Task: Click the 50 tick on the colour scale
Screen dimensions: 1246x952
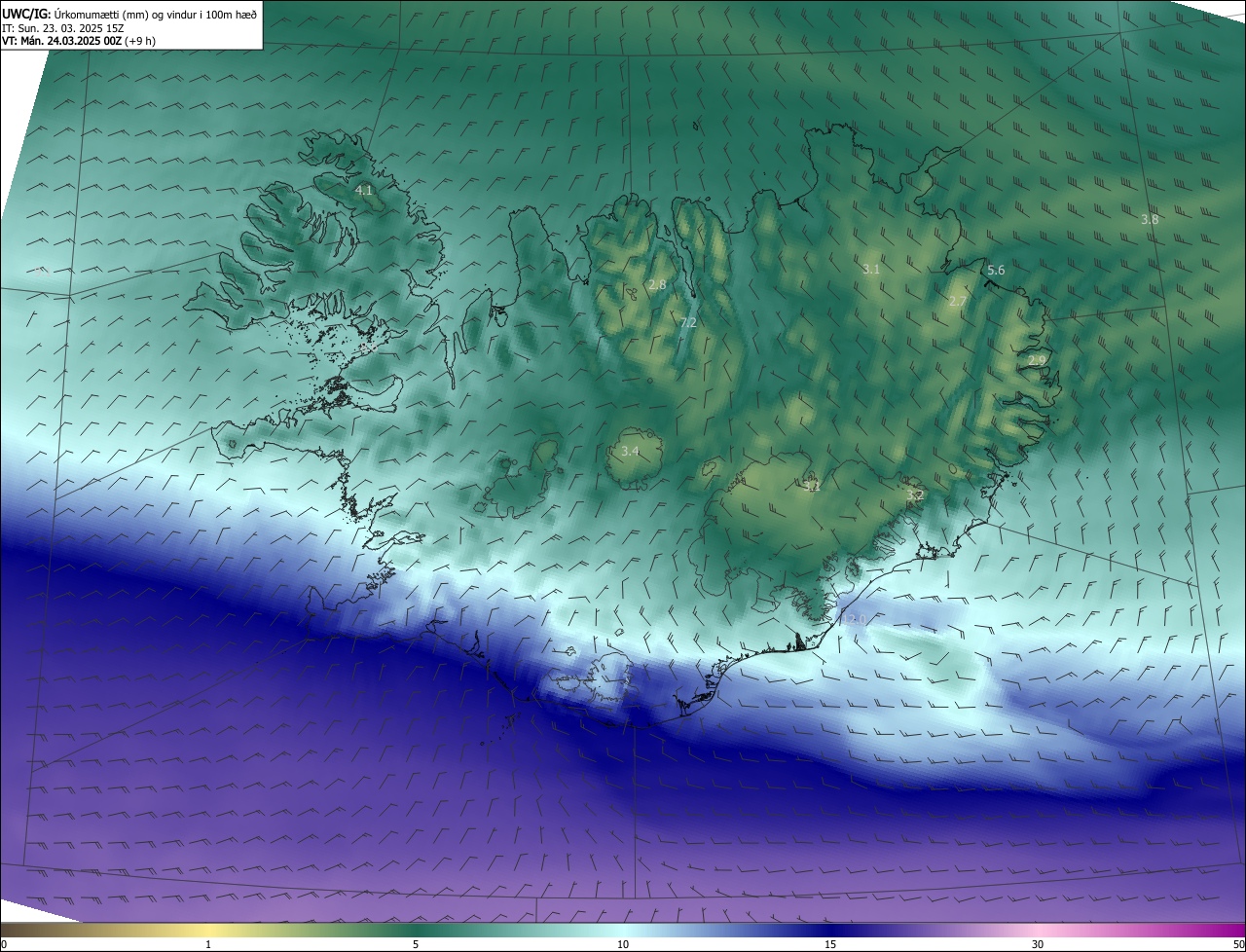Action: point(1238,944)
